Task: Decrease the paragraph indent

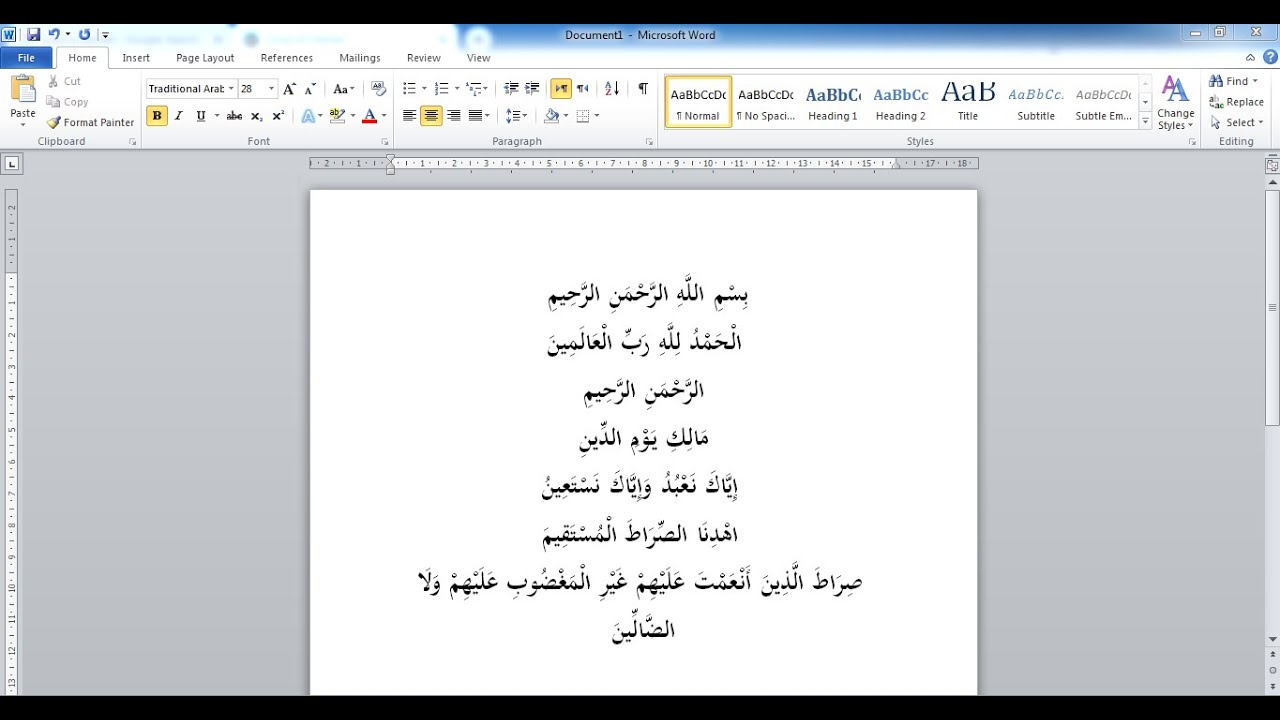Action: pos(511,89)
